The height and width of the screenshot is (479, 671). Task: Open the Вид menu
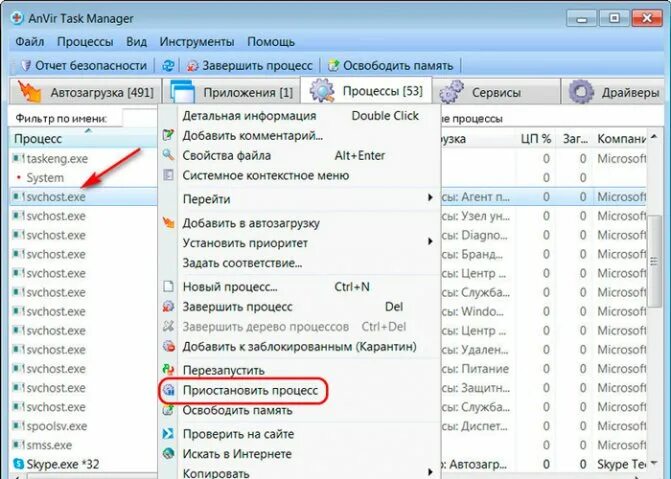pos(137,42)
